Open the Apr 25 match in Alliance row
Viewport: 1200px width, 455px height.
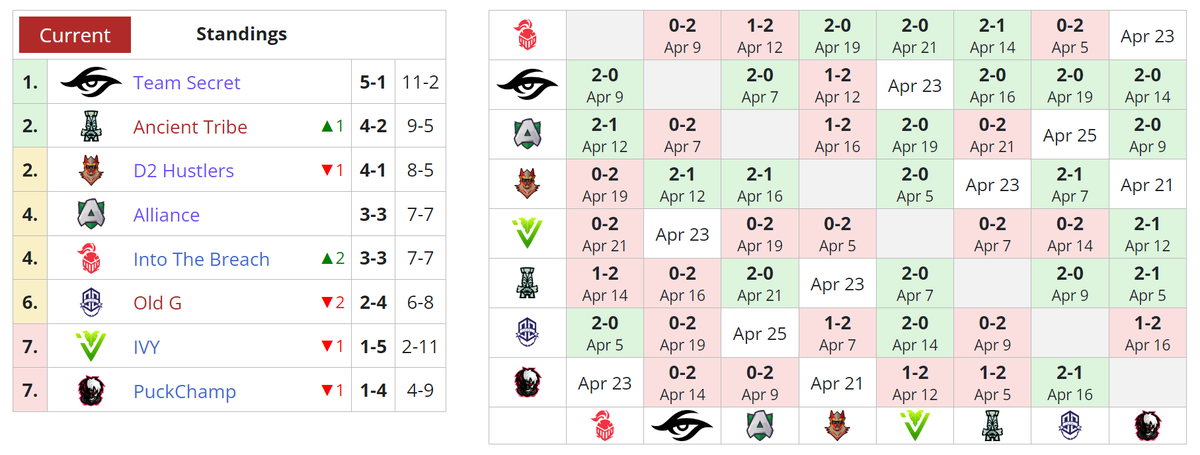(x=1070, y=135)
